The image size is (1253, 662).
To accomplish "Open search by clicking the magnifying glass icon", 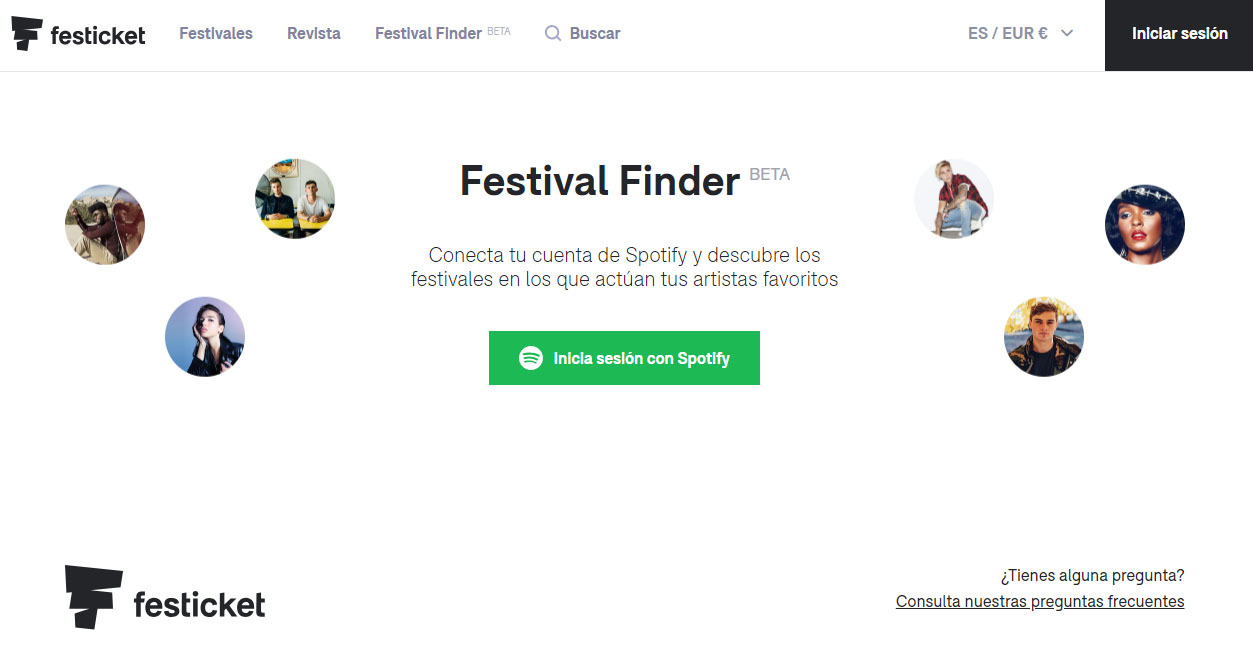I will [552, 33].
